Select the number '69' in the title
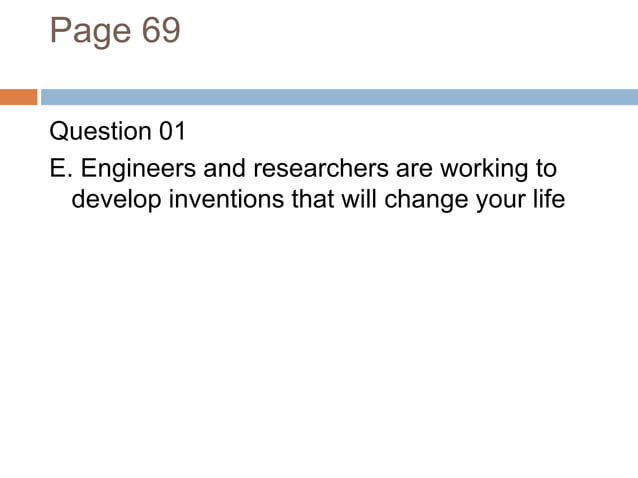Image resolution: width=638 pixels, height=478 pixels. (161, 30)
